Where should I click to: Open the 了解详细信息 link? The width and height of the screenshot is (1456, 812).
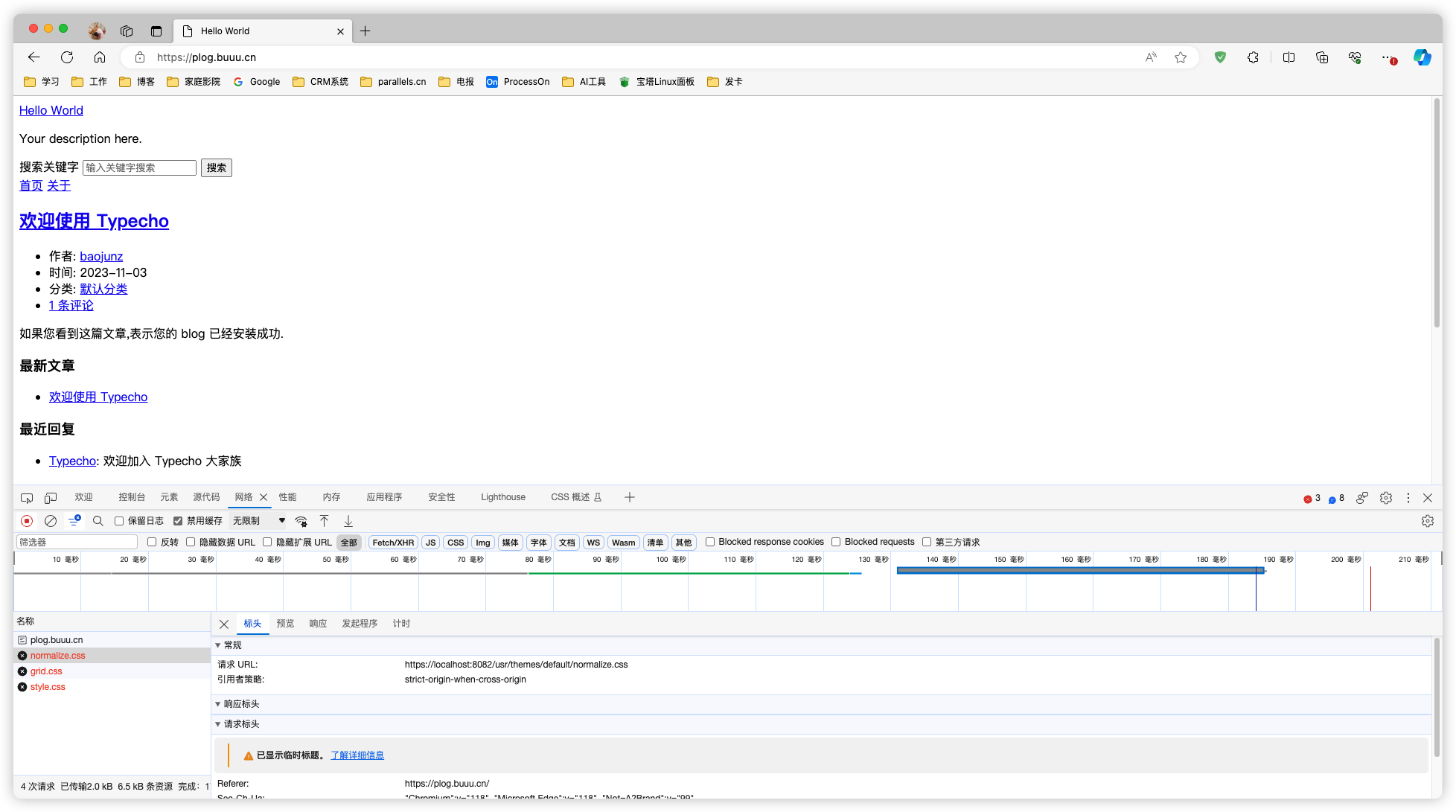click(357, 755)
